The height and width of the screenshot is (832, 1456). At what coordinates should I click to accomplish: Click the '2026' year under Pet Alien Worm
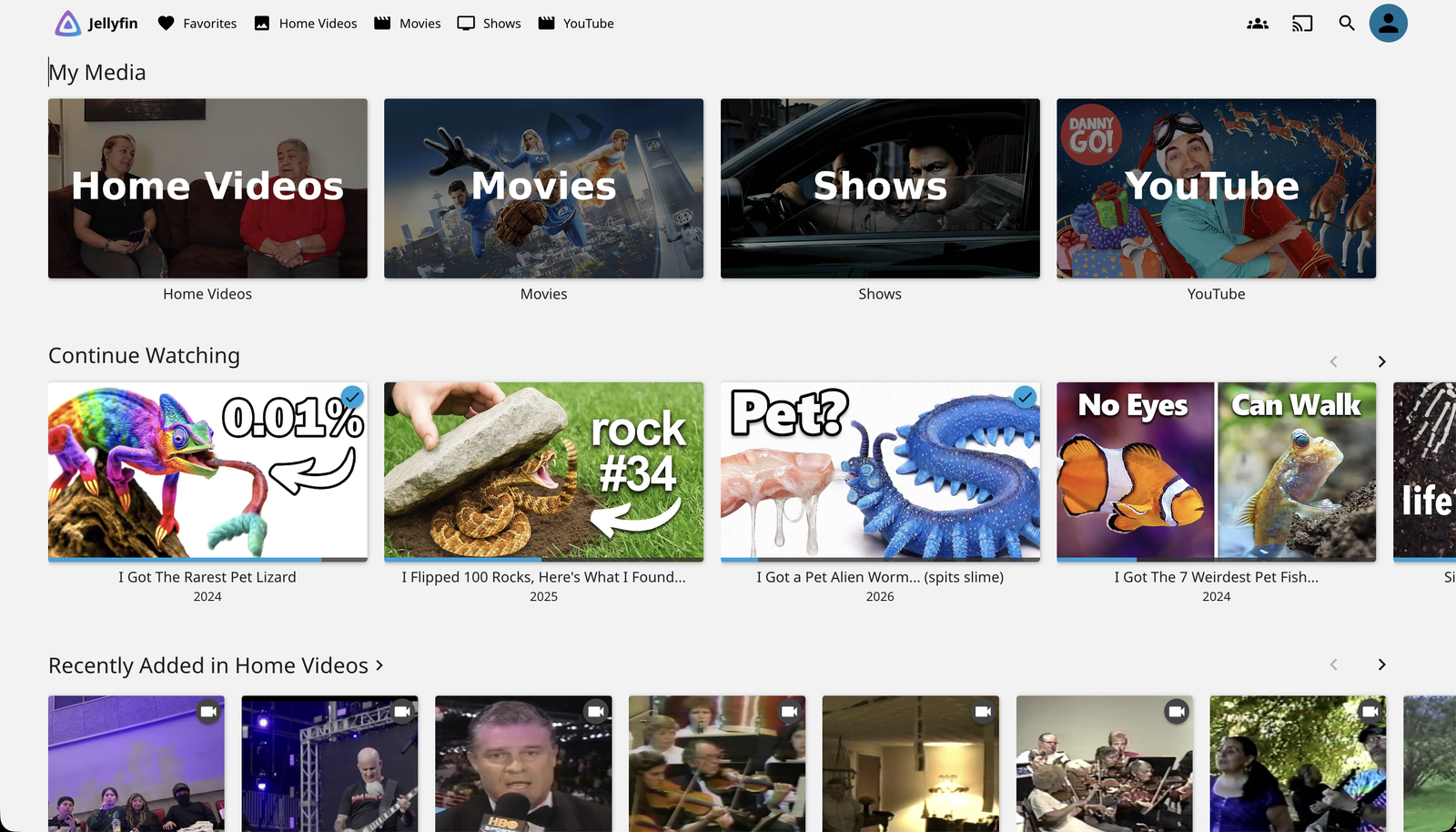[x=880, y=596]
